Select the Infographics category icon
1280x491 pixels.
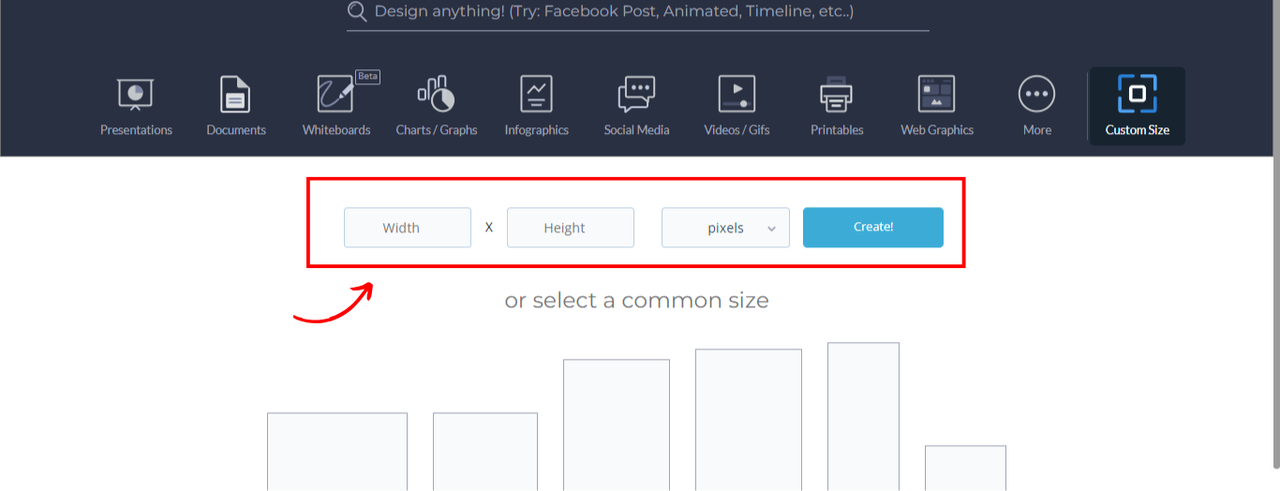pos(536,95)
